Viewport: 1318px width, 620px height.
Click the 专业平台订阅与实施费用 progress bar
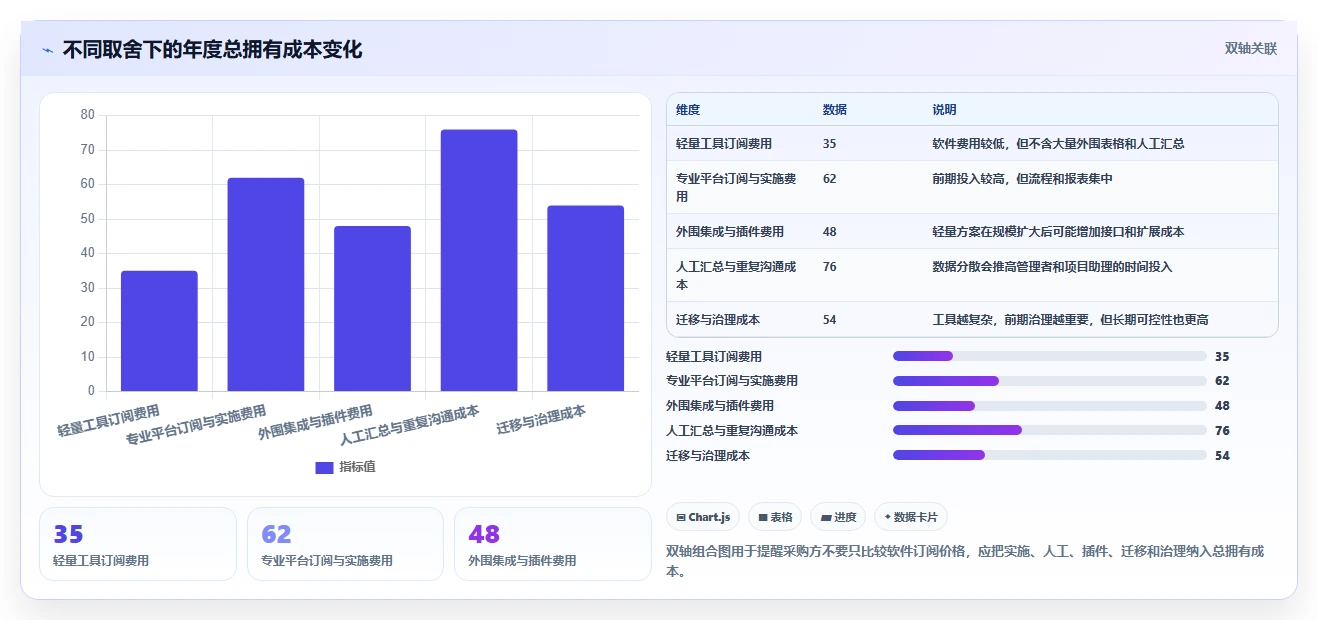(1050, 381)
